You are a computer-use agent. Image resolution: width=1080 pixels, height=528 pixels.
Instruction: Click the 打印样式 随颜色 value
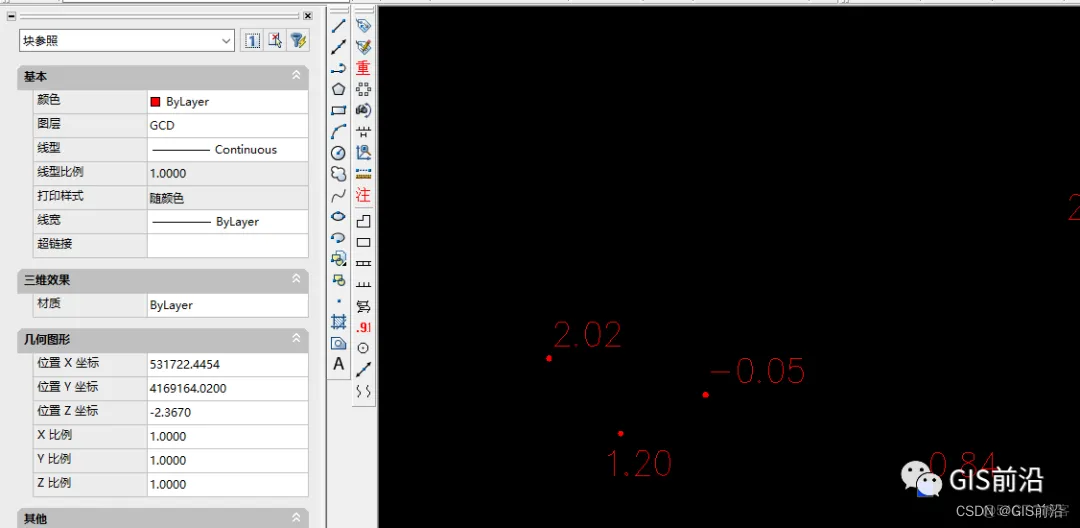click(228, 198)
